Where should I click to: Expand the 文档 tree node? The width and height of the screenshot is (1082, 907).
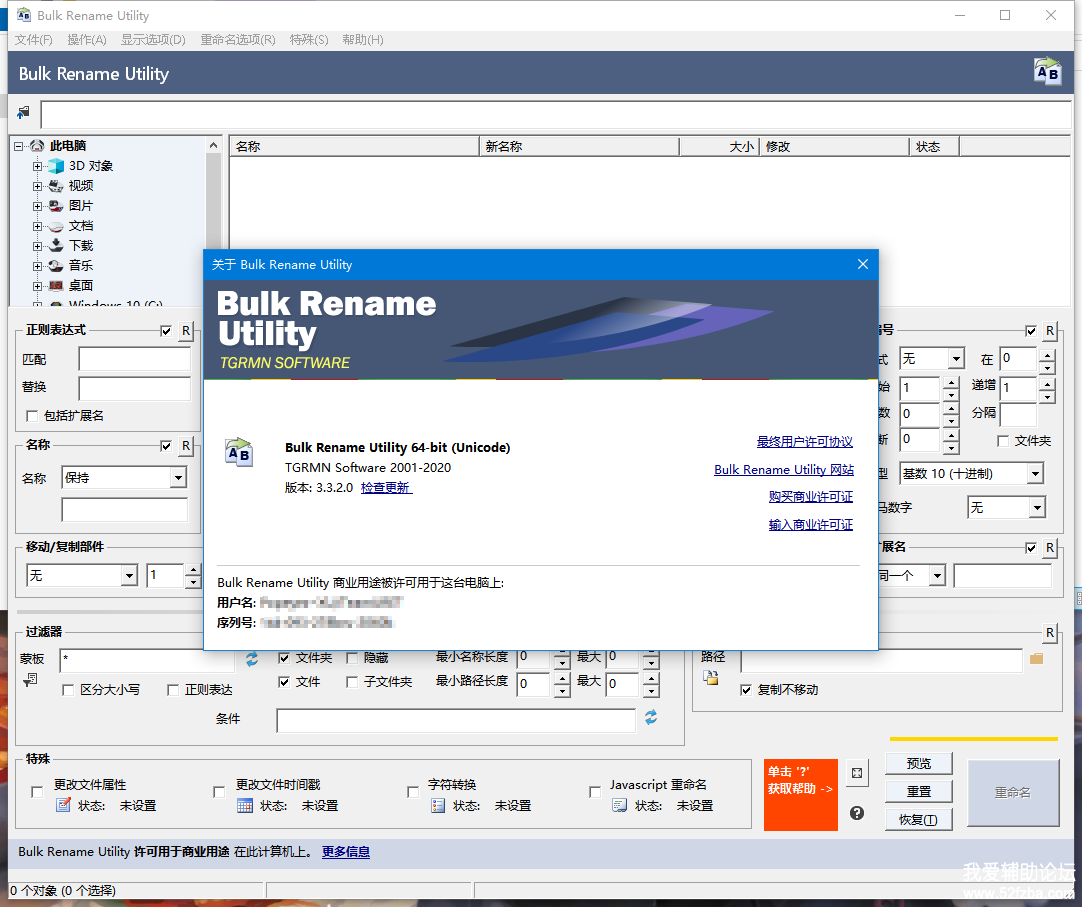(37, 226)
